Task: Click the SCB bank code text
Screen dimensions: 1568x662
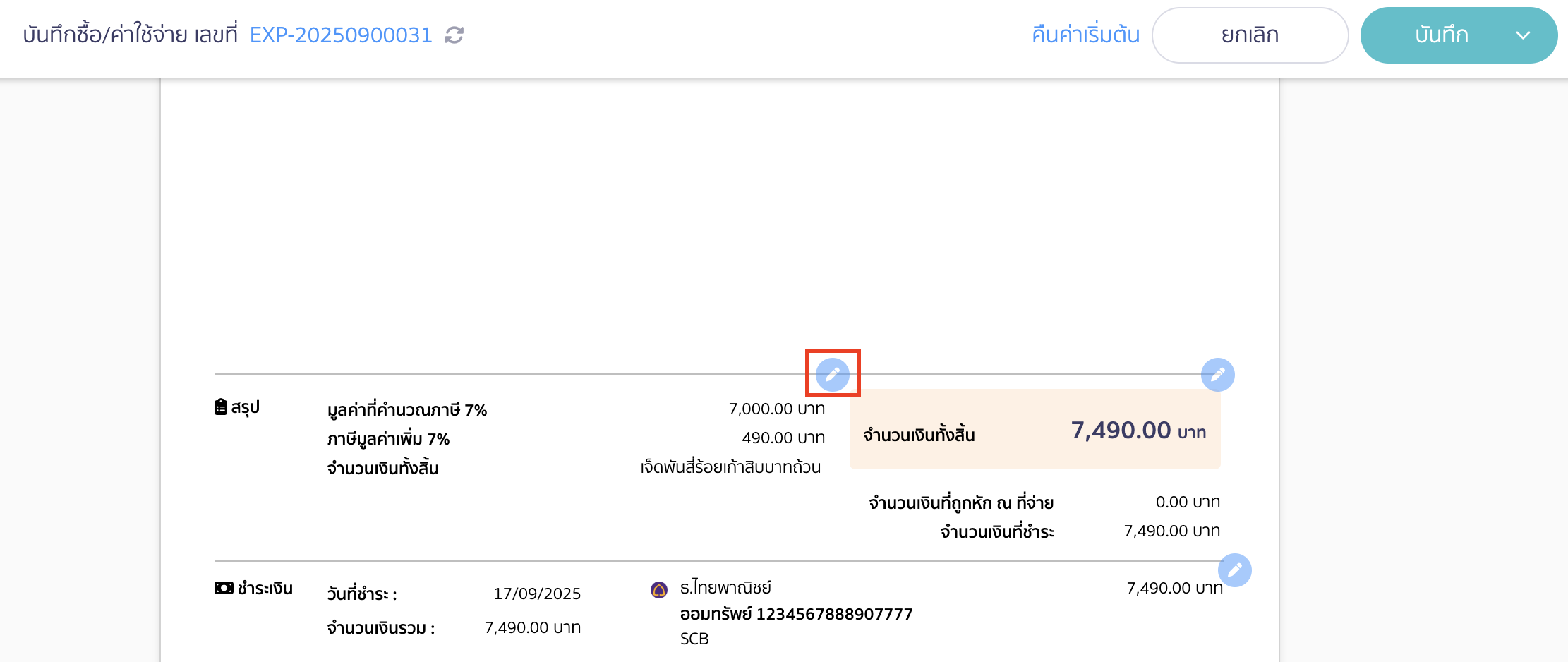Action: (694, 639)
